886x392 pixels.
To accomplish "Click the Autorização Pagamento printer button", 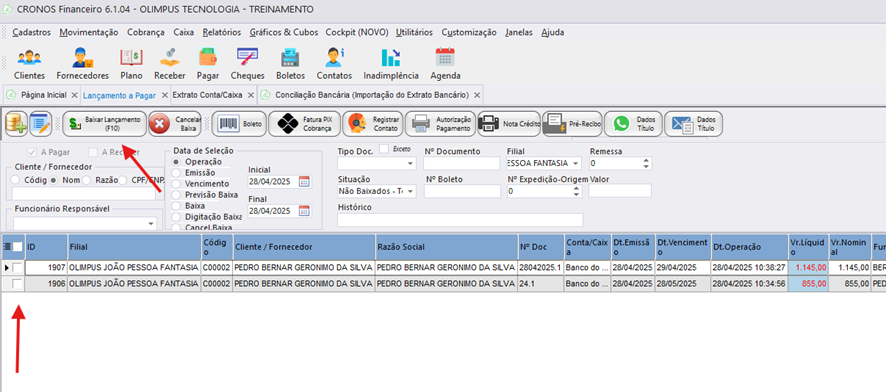I will [440, 124].
